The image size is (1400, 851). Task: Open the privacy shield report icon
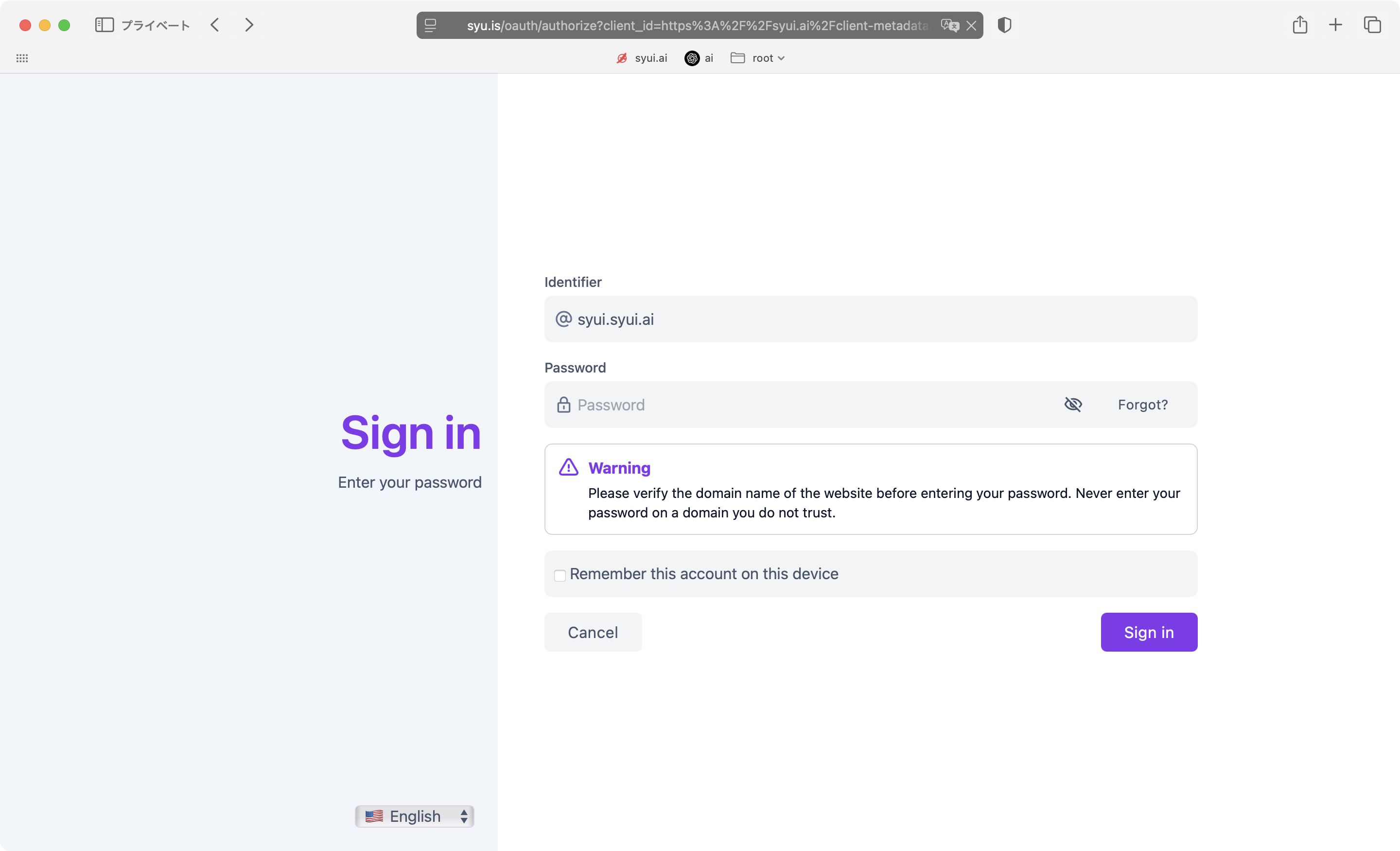[x=1004, y=25]
